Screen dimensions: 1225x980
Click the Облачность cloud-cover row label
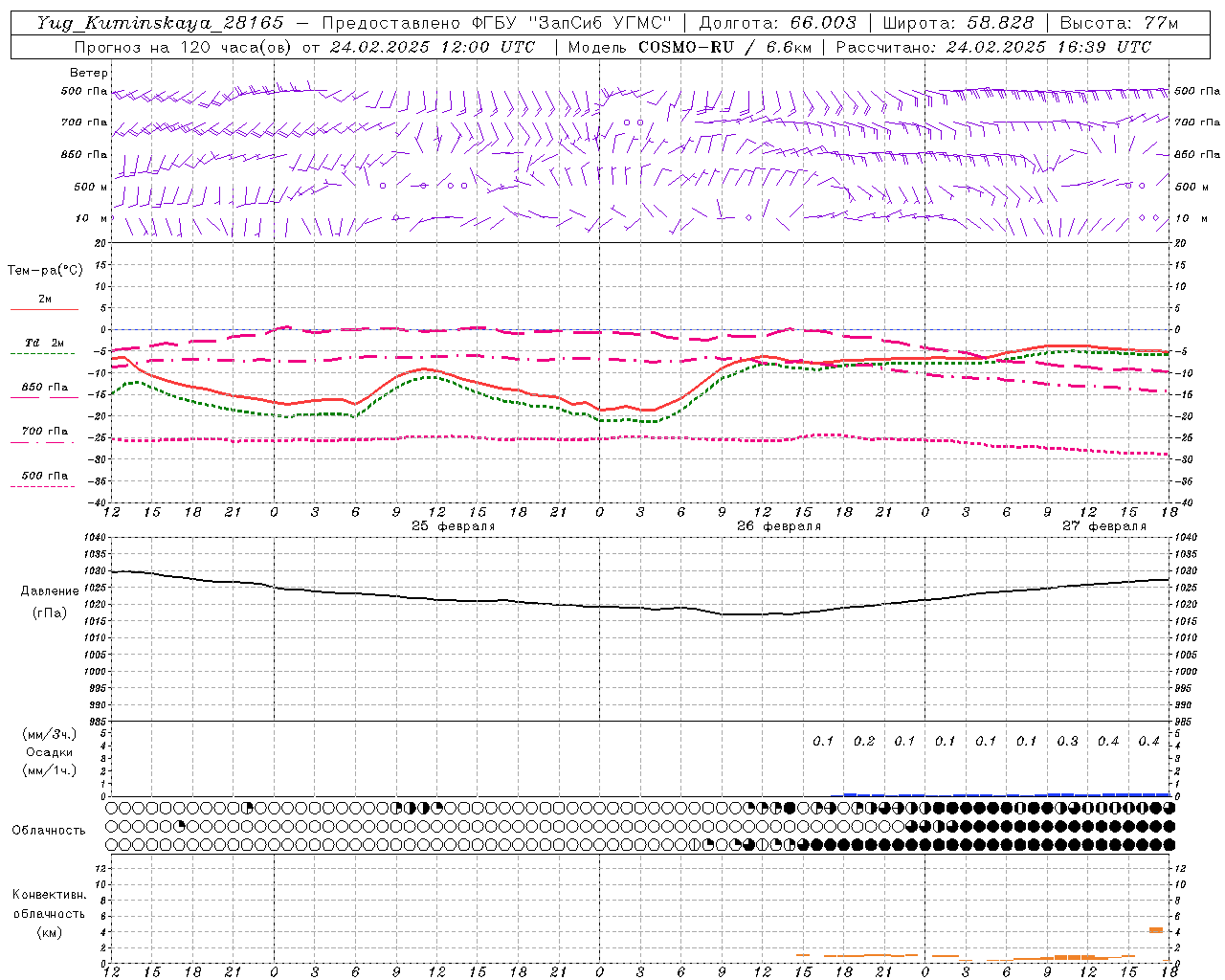(x=49, y=830)
